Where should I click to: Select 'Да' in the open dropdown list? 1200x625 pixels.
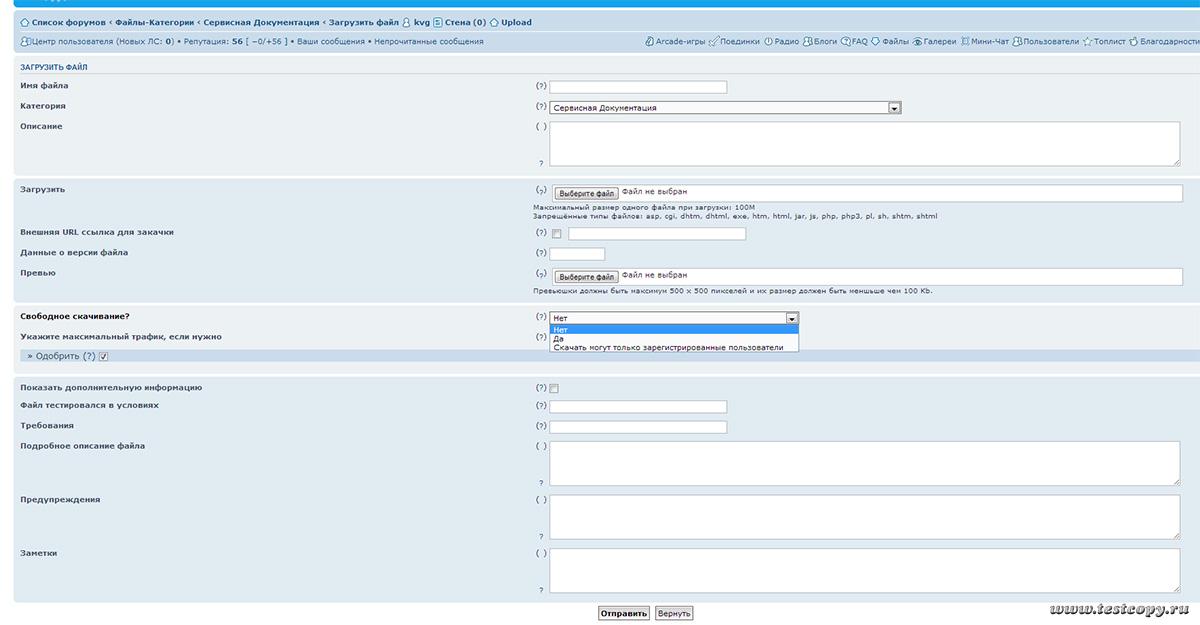coord(558,338)
